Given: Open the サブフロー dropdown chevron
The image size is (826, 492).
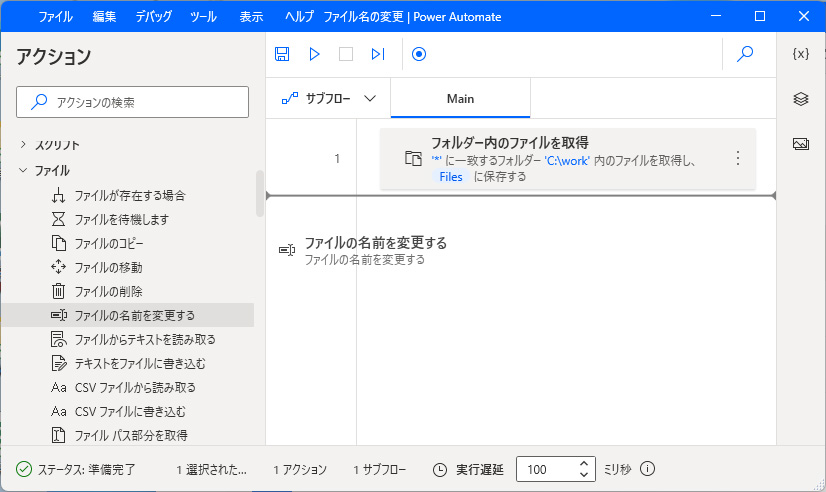Looking at the screenshot, I should (x=370, y=99).
